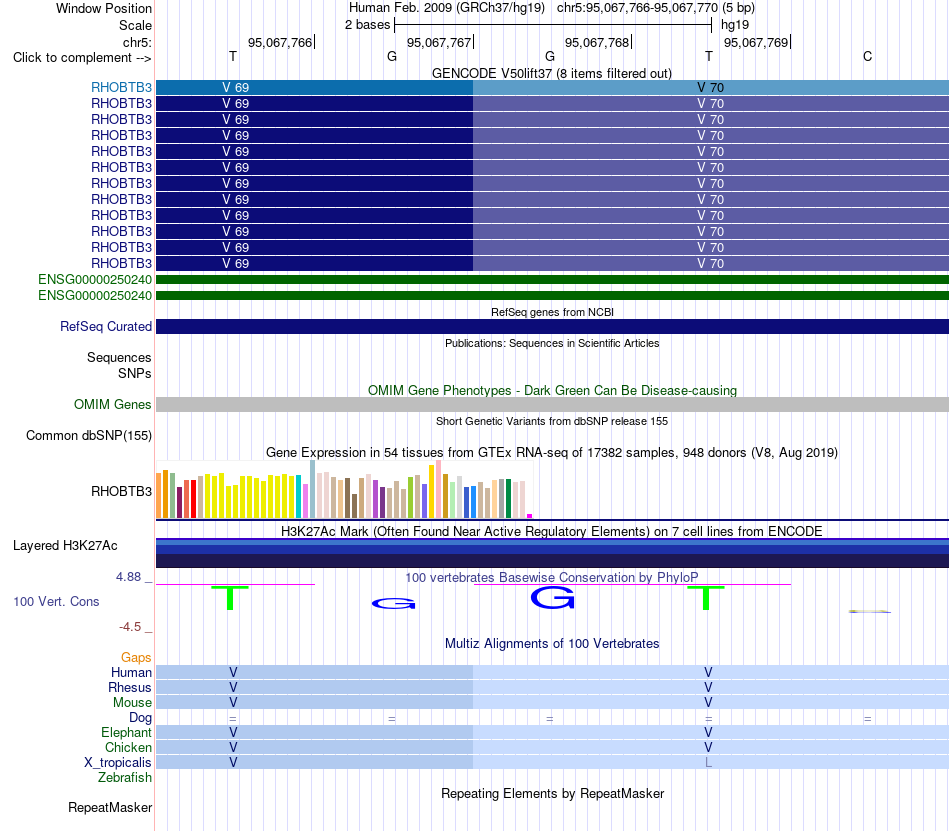Select the Rhesus alignment row label

pyautogui.click(x=130, y=687)
